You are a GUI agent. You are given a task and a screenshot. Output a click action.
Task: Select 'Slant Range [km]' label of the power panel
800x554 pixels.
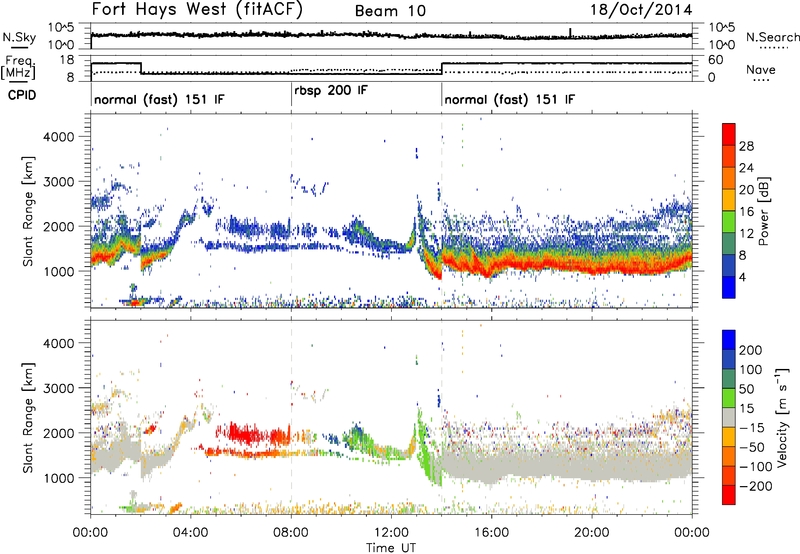[28, 211]
